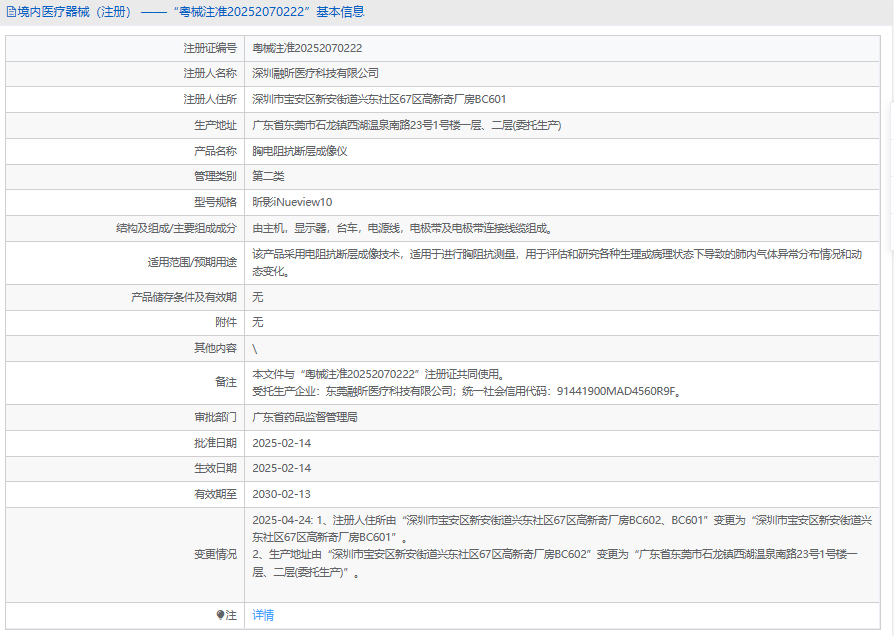This screenshot has height=636, width=894.
Task: Click registrant address ending in 厂房BC601
Action: pyautogui.click(x=379, y=99)
